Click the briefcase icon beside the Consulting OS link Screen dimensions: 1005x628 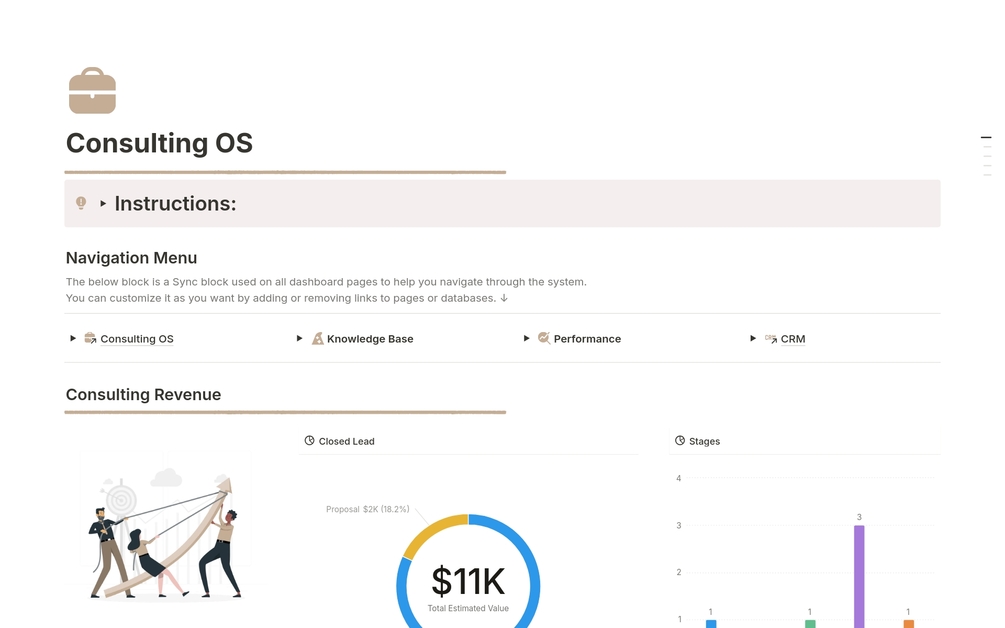point(89,338)
